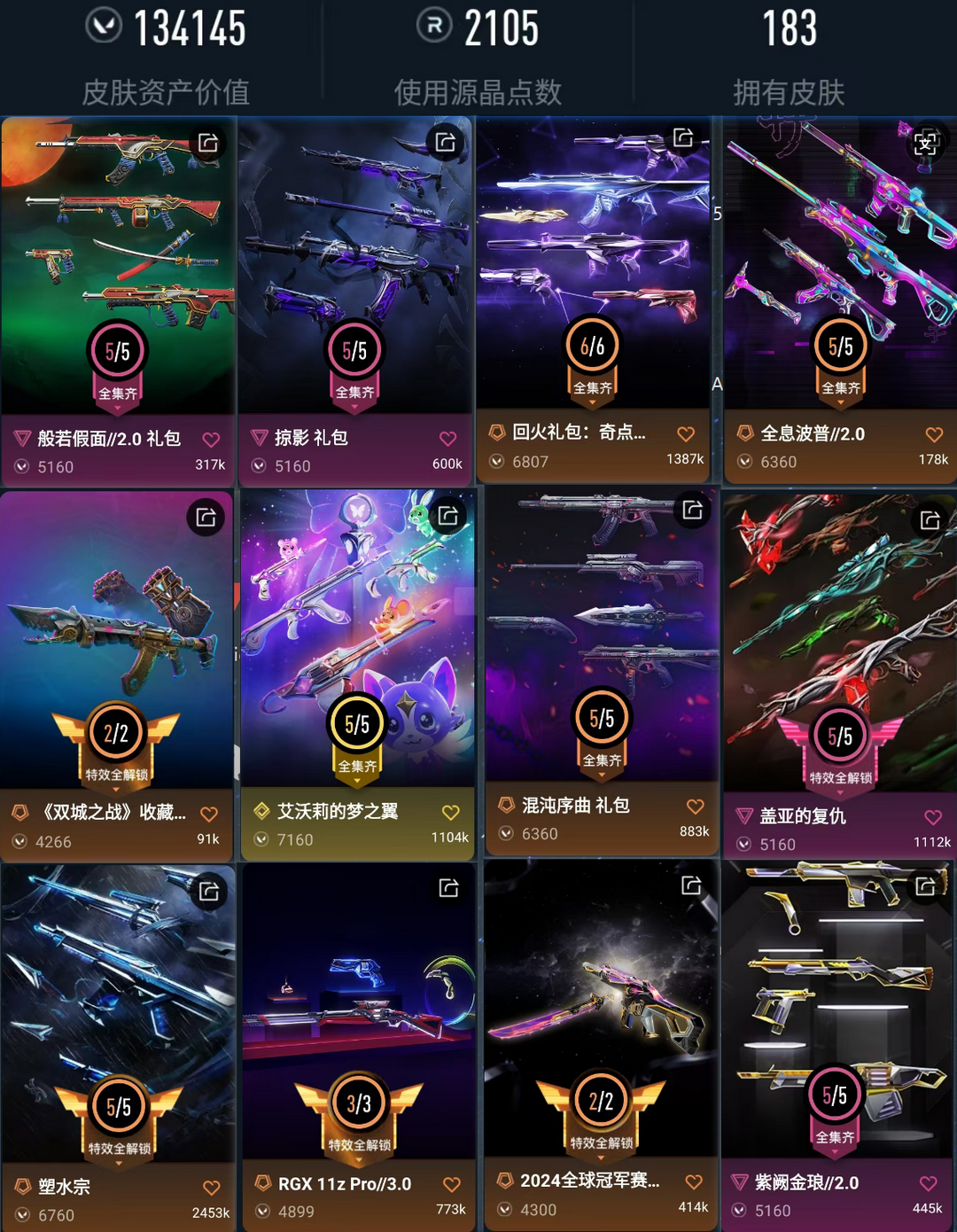957x1232 pixels.
Task: Toggle heart on 掠影 礼包
Action: pos(448,439)
